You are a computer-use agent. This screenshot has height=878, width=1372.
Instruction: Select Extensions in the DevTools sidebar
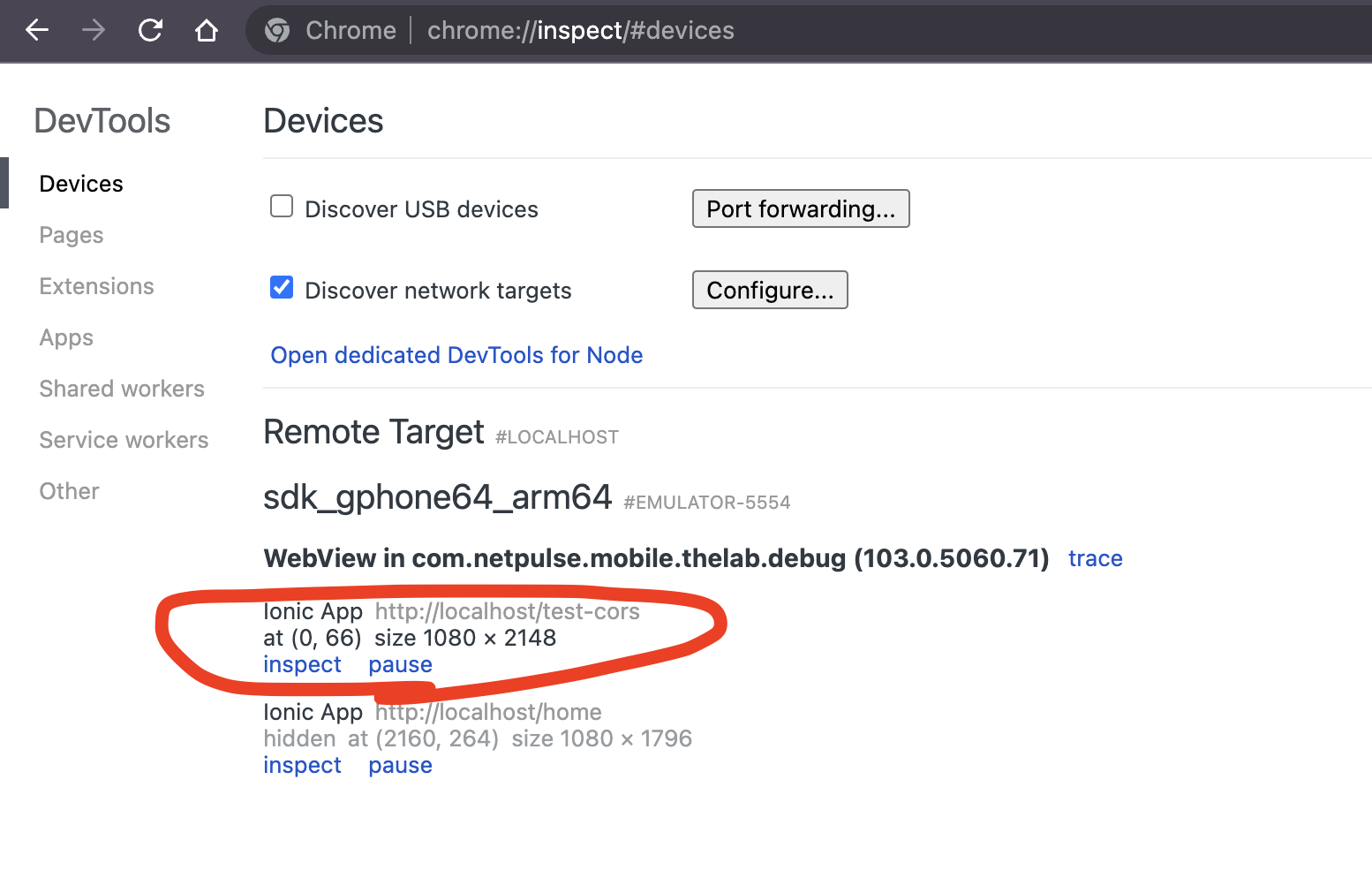coord(95,285)
